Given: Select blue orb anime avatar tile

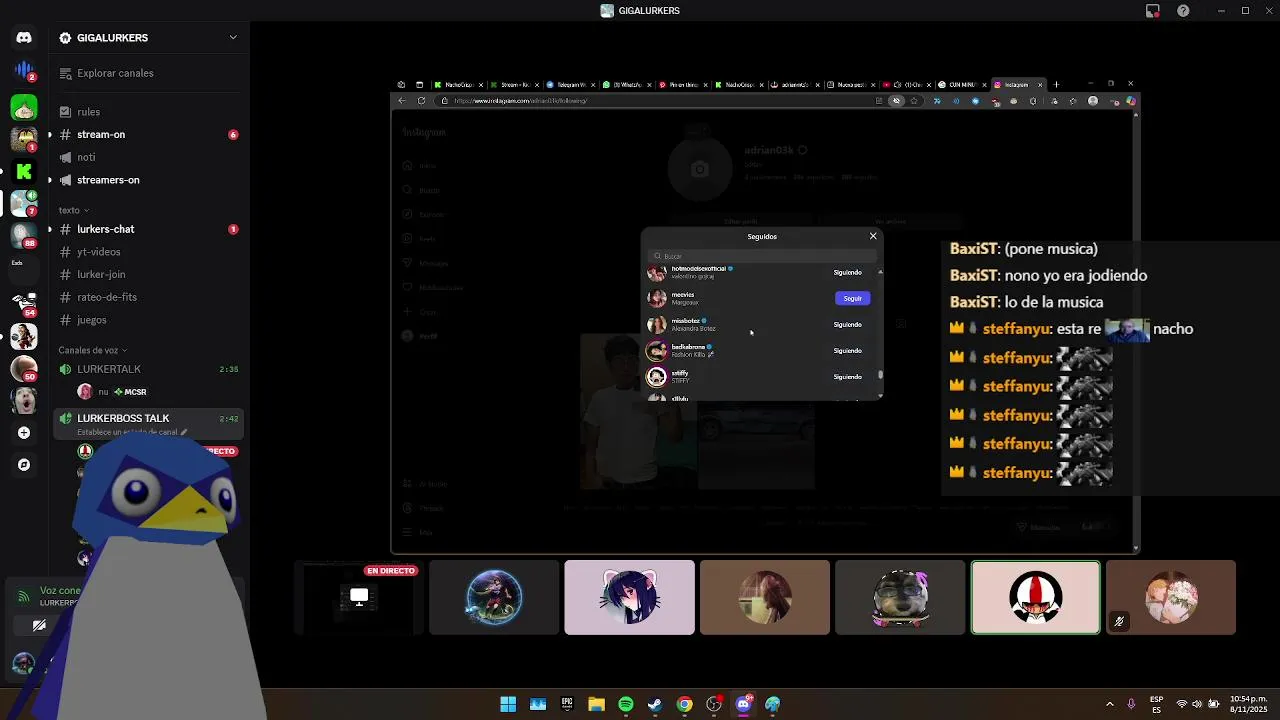Looking at the screenshot, I should (x=494, y=597).
